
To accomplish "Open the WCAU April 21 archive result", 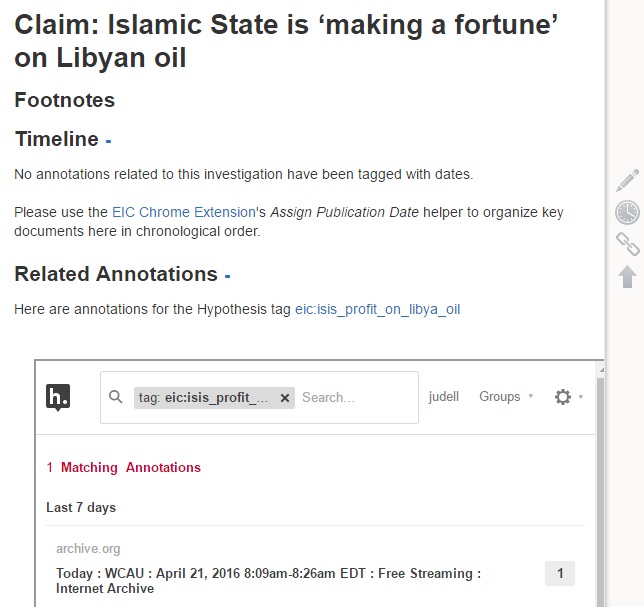I will [268, 581].
